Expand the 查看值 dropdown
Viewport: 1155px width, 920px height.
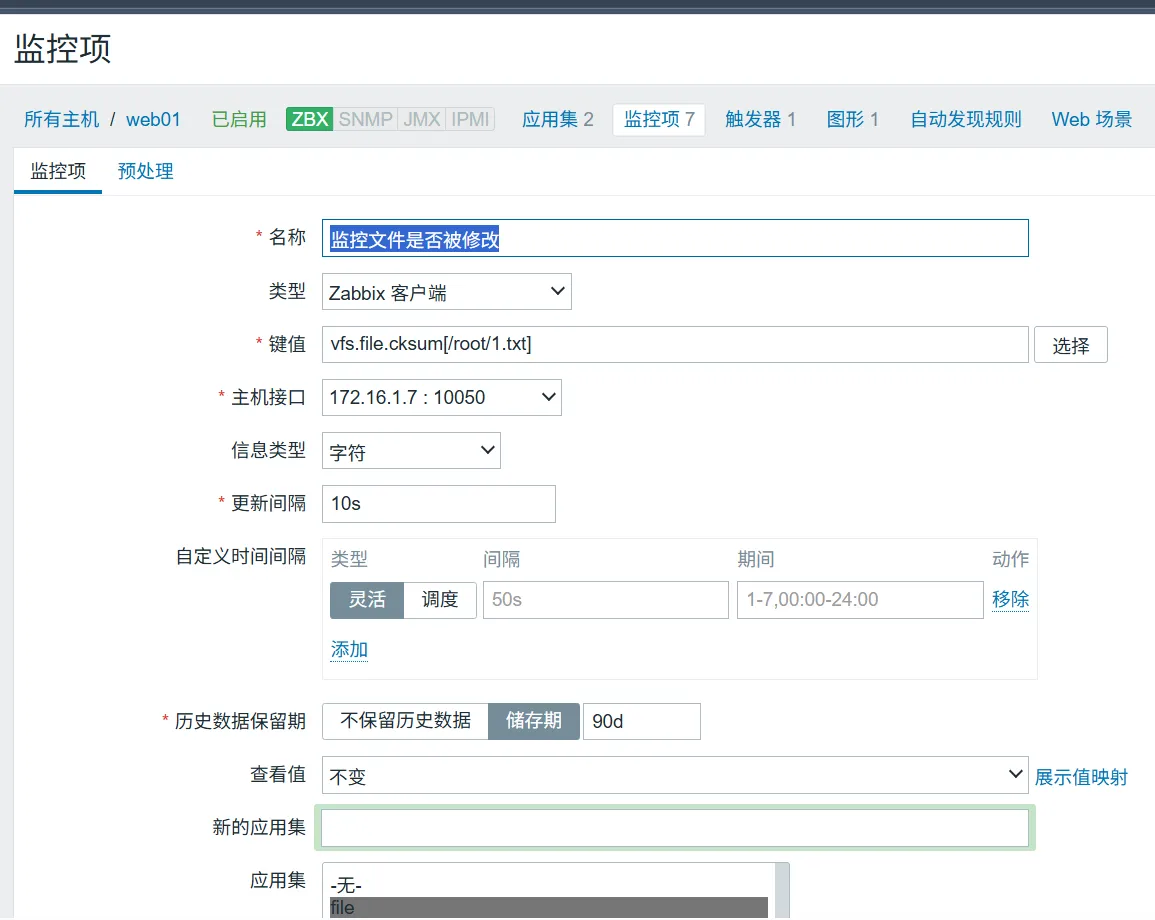tap(674, 775)
